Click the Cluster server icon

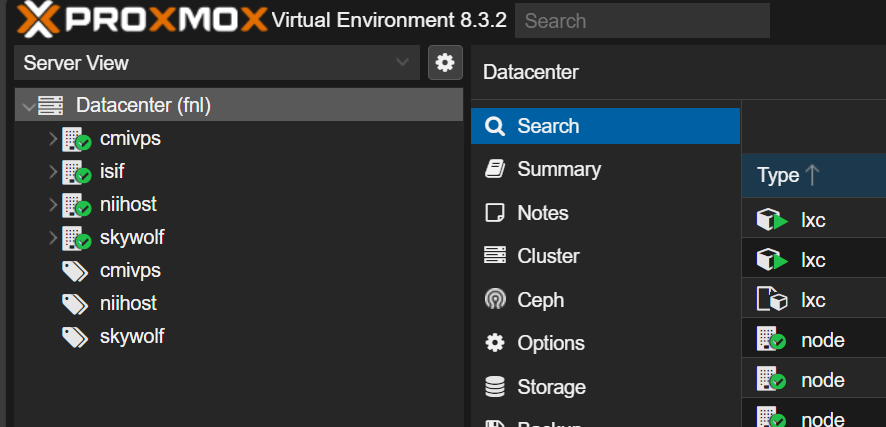(x=495, y=255)
